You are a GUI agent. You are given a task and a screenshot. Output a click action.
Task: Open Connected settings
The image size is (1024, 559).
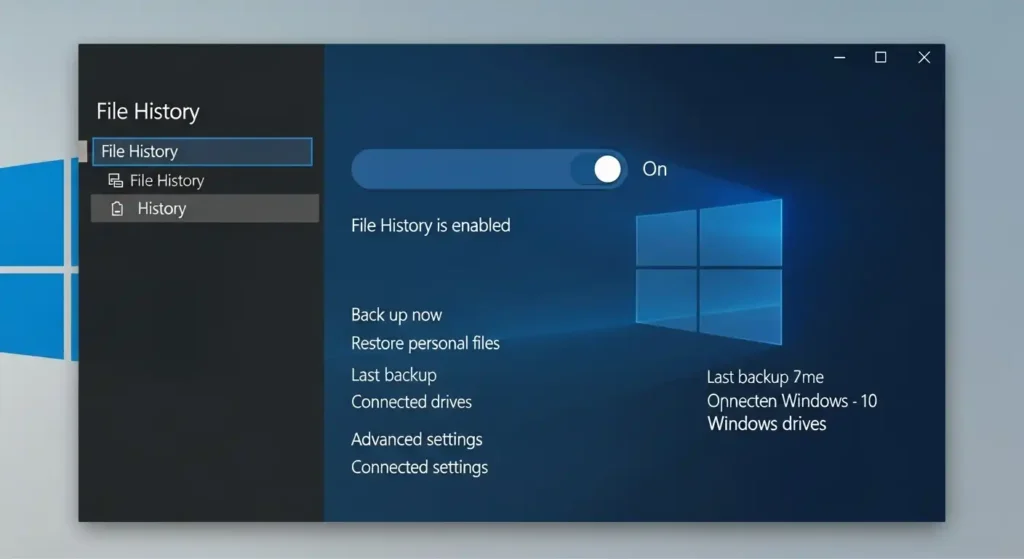[419, 467]
